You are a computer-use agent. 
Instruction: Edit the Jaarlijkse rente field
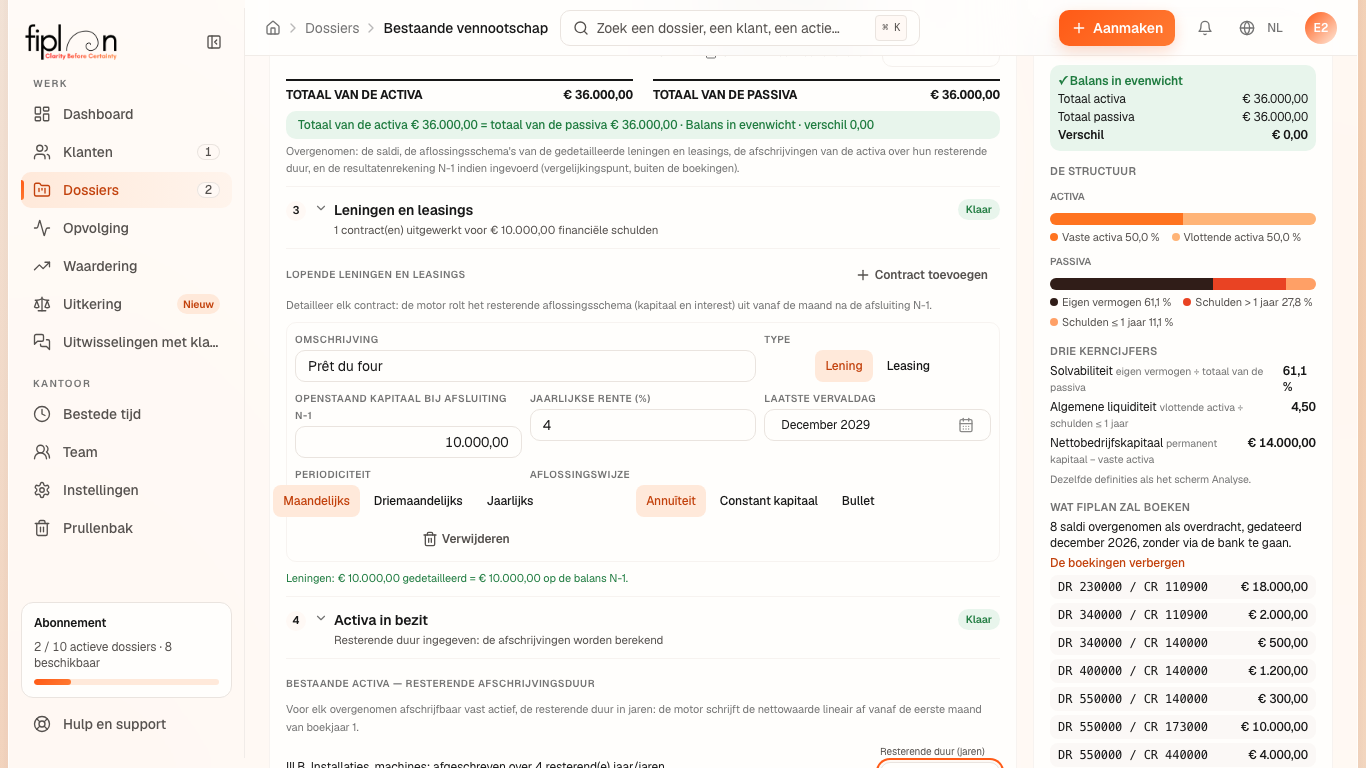coord(642,425)
